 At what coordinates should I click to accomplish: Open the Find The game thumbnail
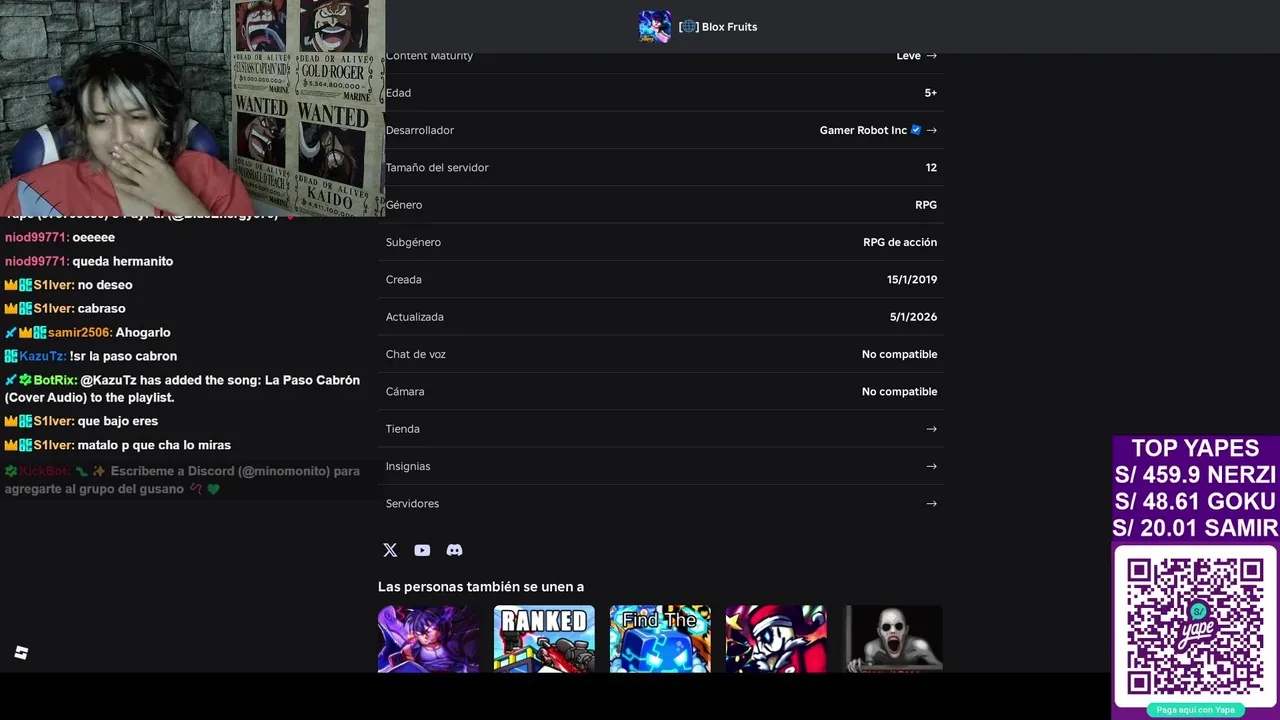click(660, 638)
